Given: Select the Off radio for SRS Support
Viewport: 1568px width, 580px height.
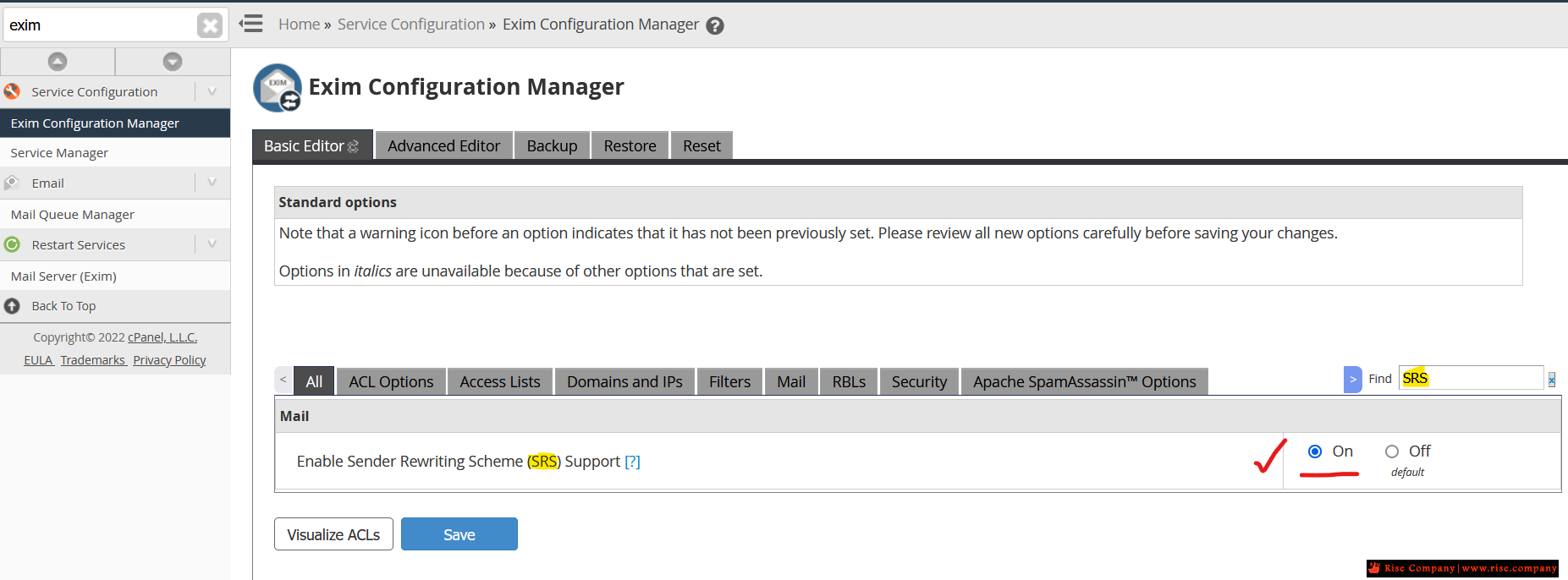Looking at the screenshot, I should 1392,451.
